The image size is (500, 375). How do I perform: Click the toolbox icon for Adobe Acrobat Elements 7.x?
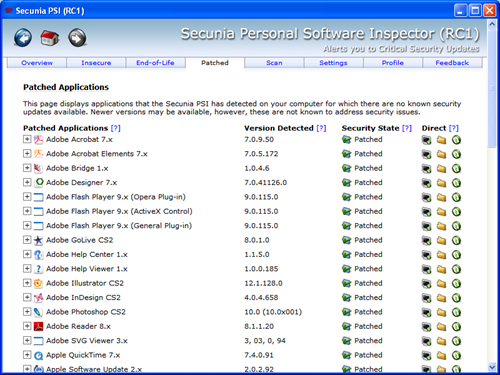pyautogui.click(x=426, y=154)
